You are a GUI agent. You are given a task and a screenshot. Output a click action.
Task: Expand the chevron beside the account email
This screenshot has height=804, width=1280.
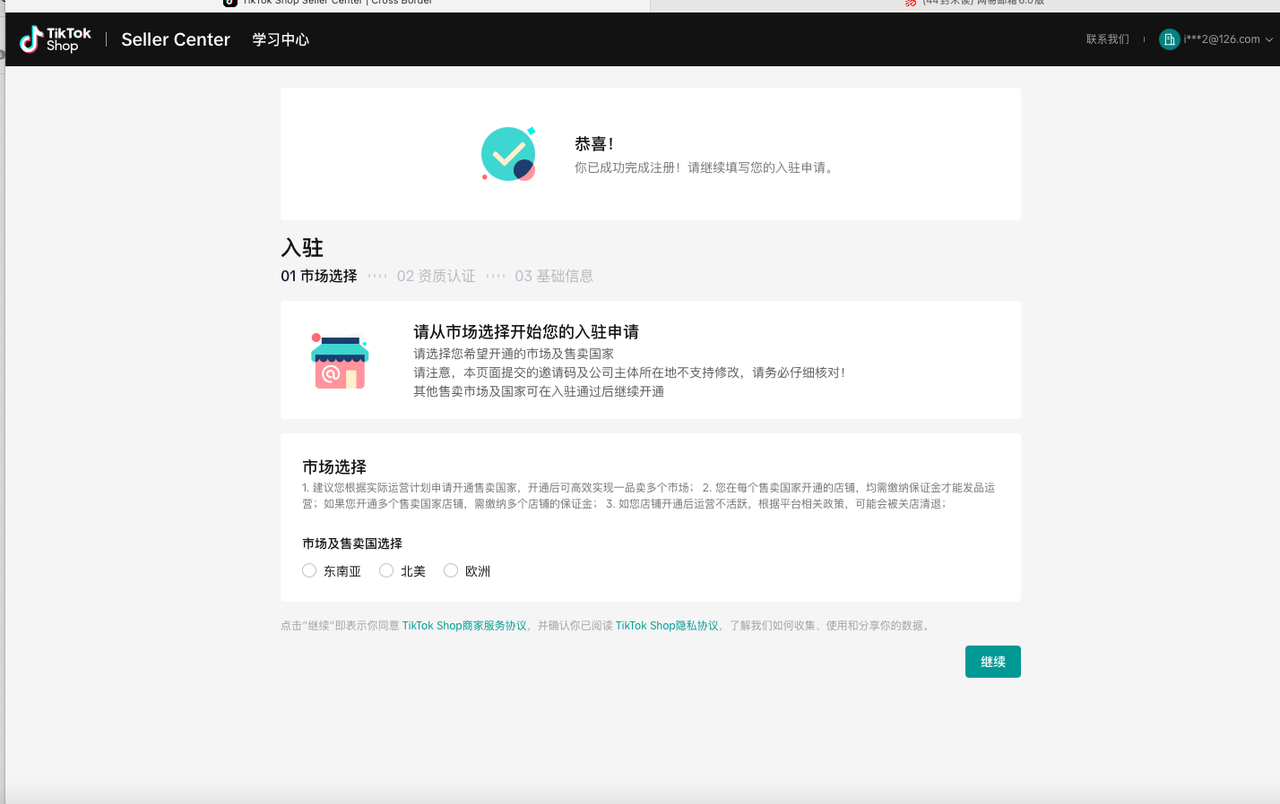tap(1269, 40)
